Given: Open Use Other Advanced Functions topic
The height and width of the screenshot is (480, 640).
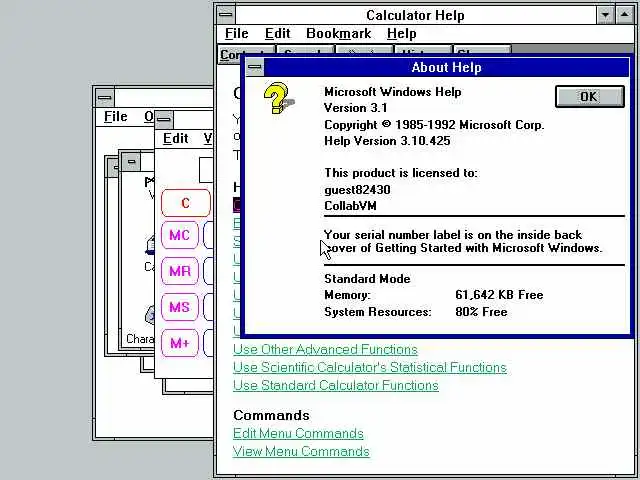Looking at the screenshot, I should (325, 349).
